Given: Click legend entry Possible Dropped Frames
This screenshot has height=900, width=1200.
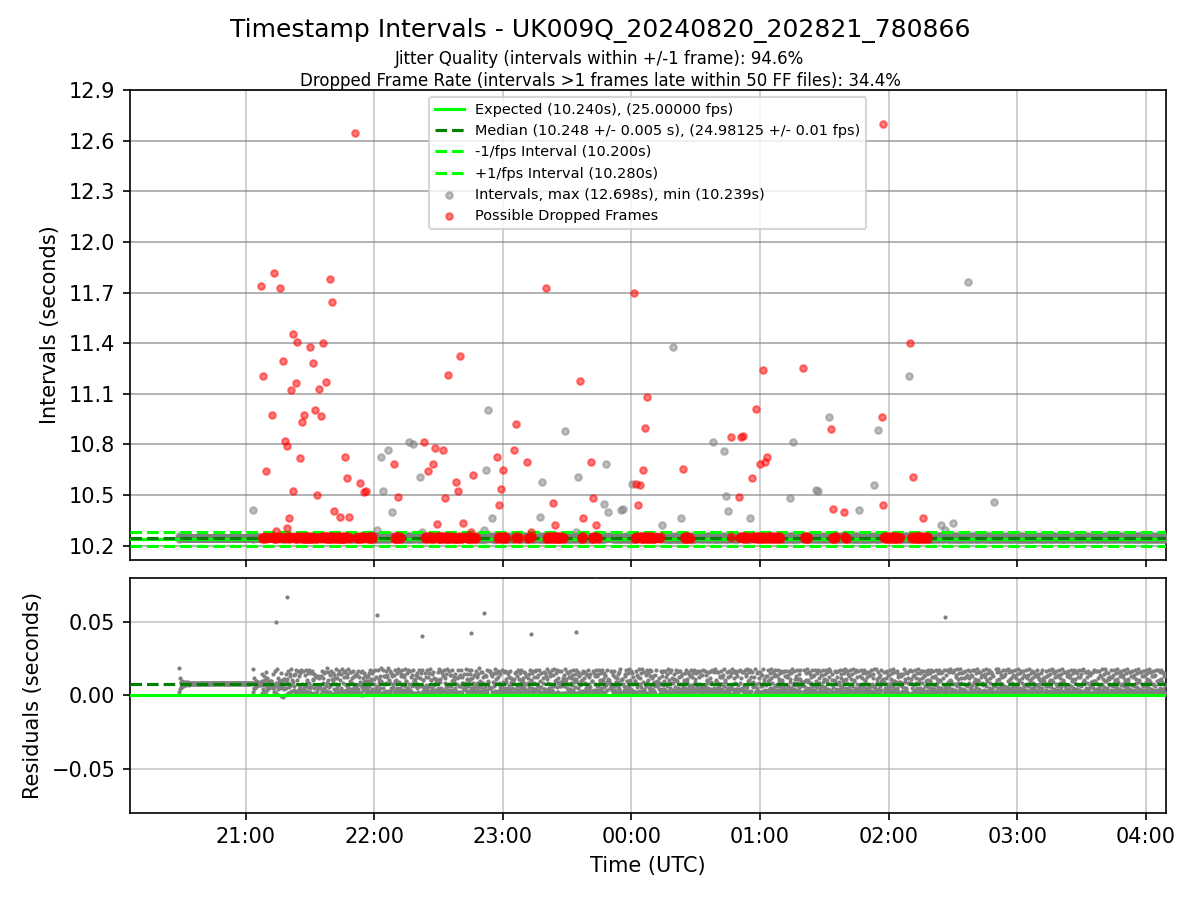Looking at the screenshot, I should click(566, 215).
